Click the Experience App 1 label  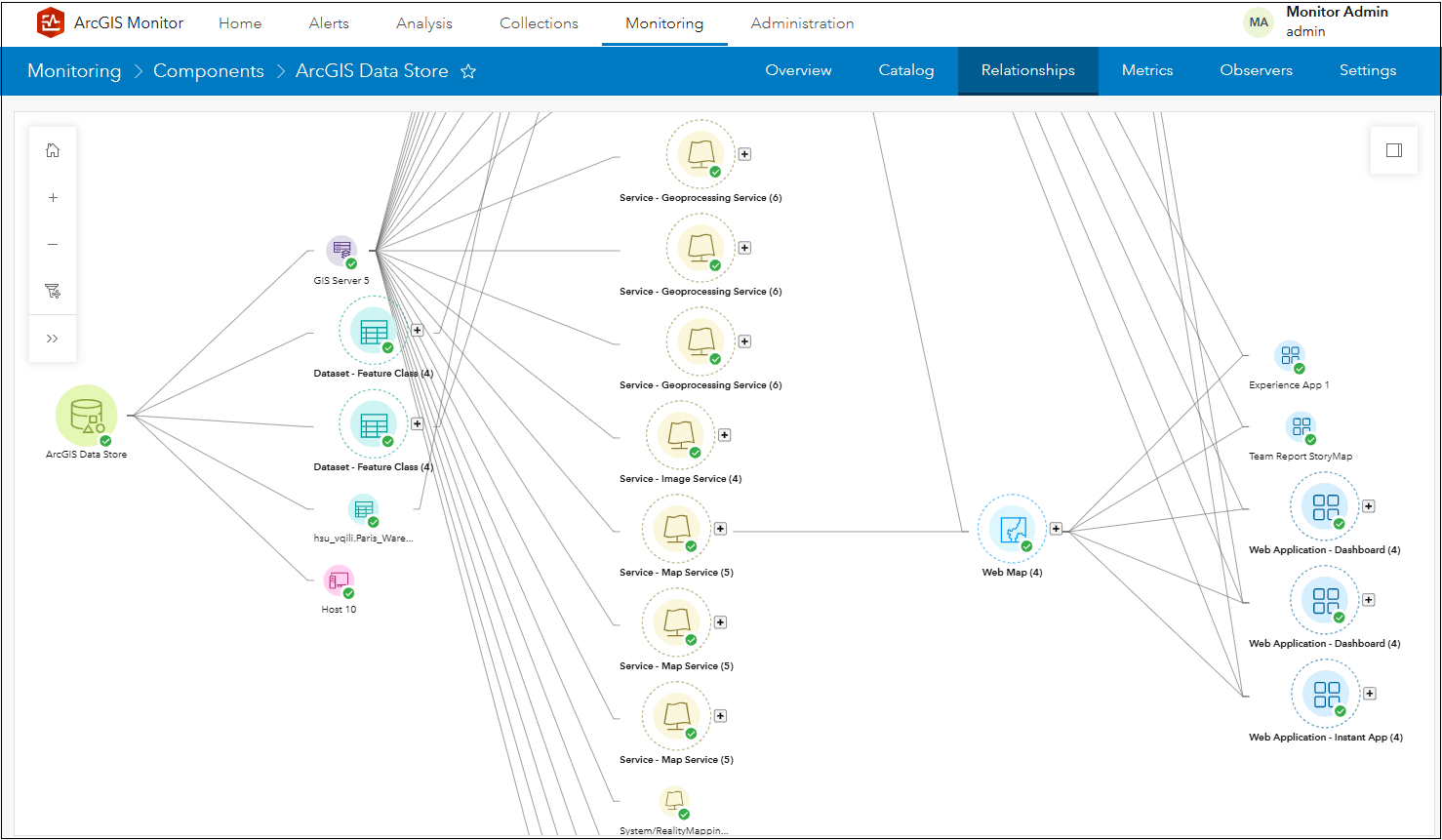click(x=1289, y=385)
